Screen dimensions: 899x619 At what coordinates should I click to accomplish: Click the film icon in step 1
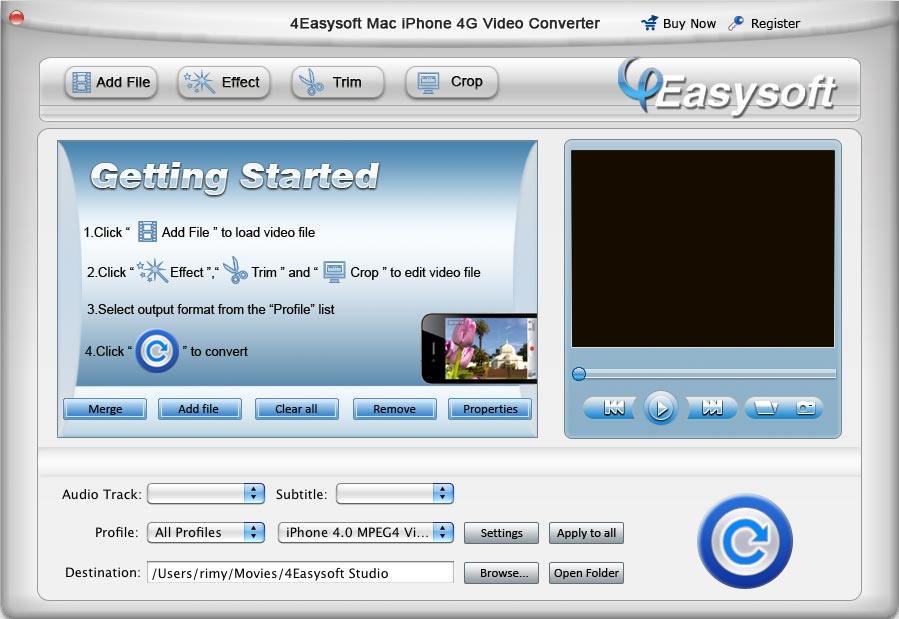(147, 232)
